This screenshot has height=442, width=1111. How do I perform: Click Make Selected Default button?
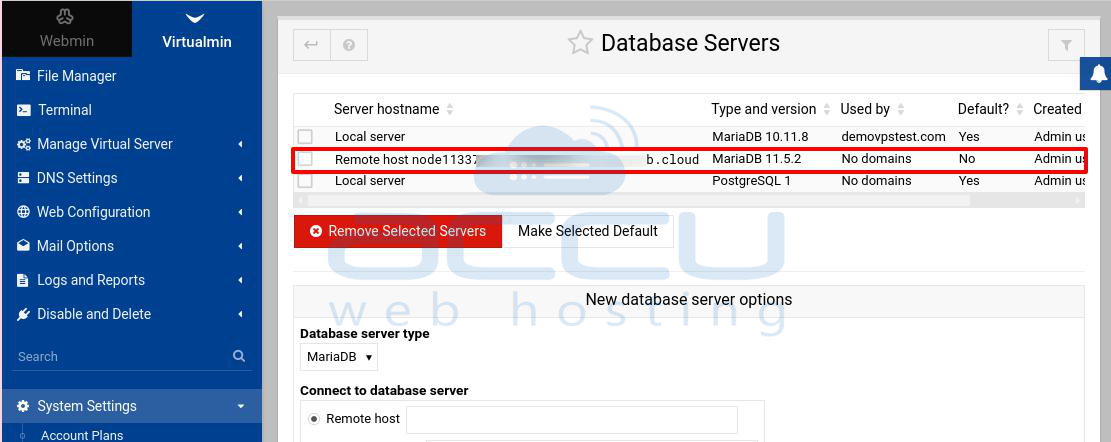(587, 232)
